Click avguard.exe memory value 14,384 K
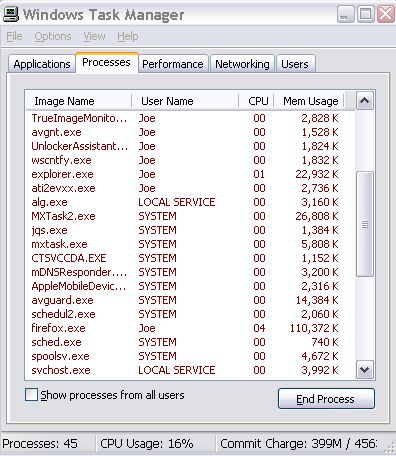This screenshot has height=456, width=396. click(317, 300)
